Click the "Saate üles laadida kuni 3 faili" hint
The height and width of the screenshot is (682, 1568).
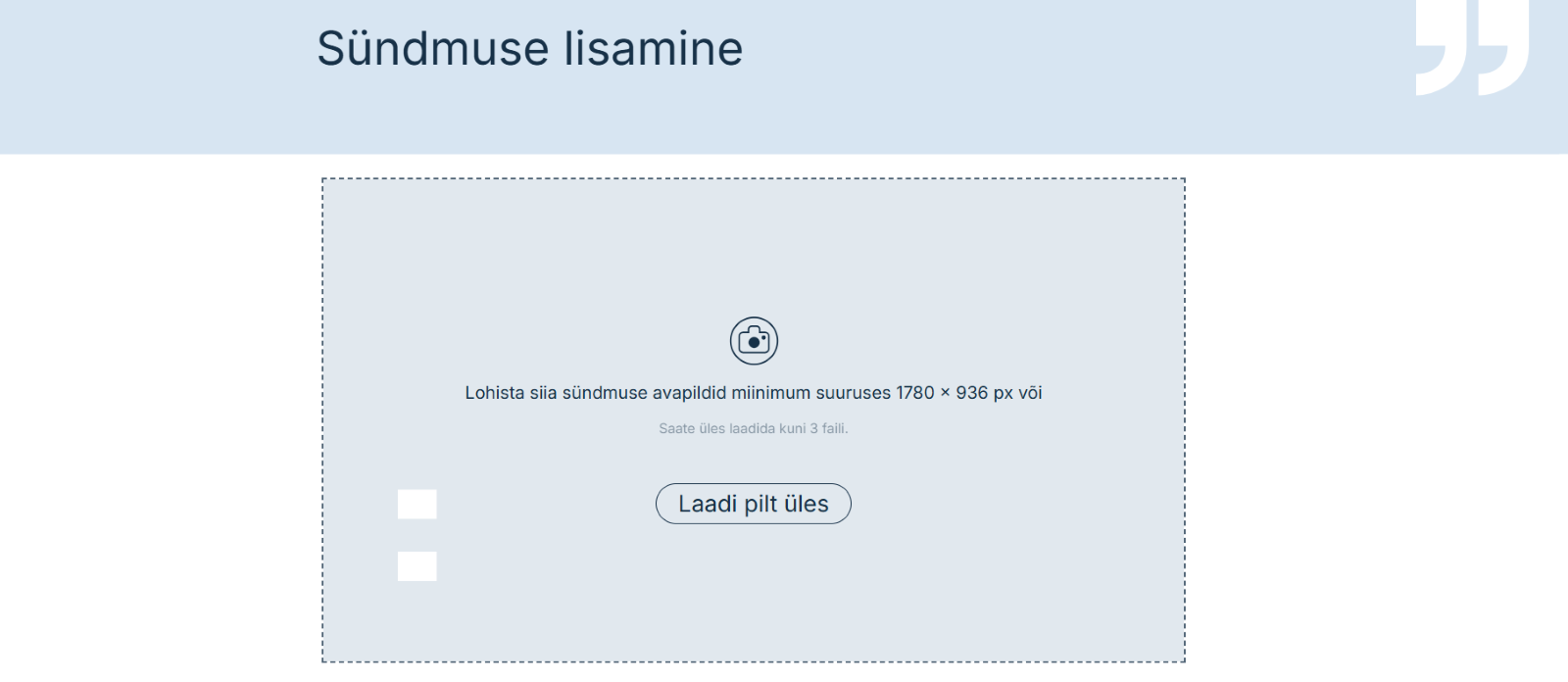[753, 428]
